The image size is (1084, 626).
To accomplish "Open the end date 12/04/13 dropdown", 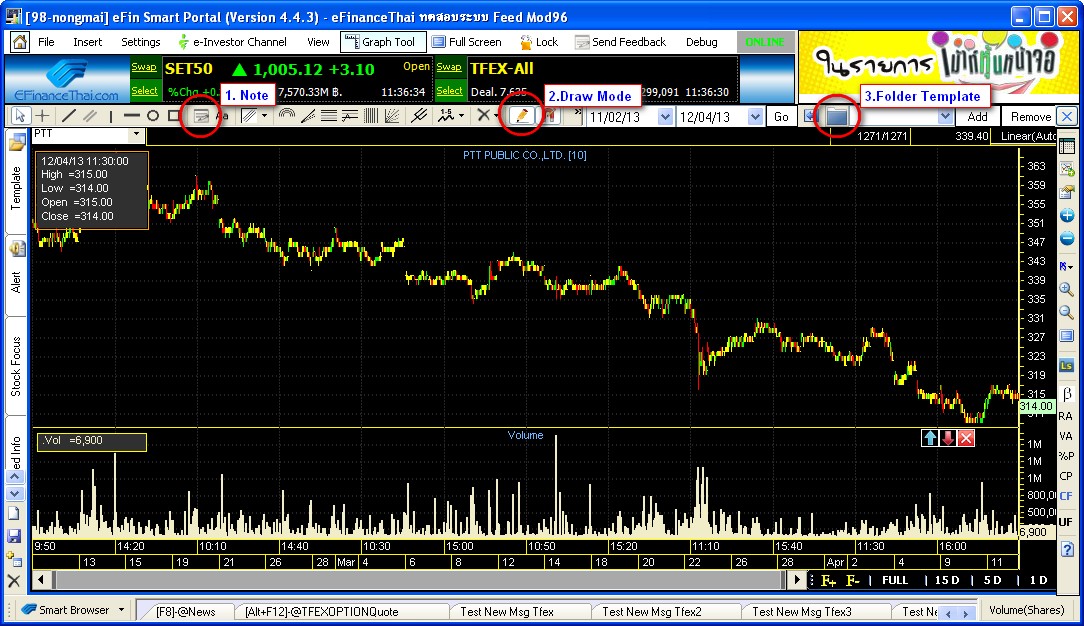I will [755, 117].
